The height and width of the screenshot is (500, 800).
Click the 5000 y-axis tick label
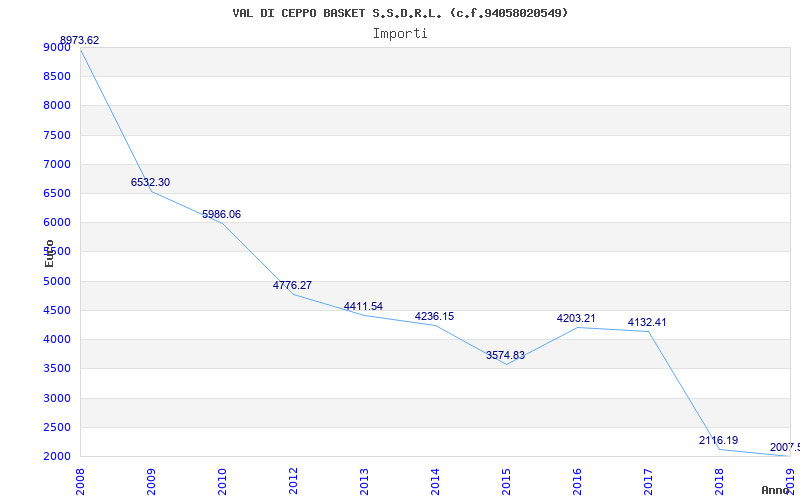click(x=57, y=281)
